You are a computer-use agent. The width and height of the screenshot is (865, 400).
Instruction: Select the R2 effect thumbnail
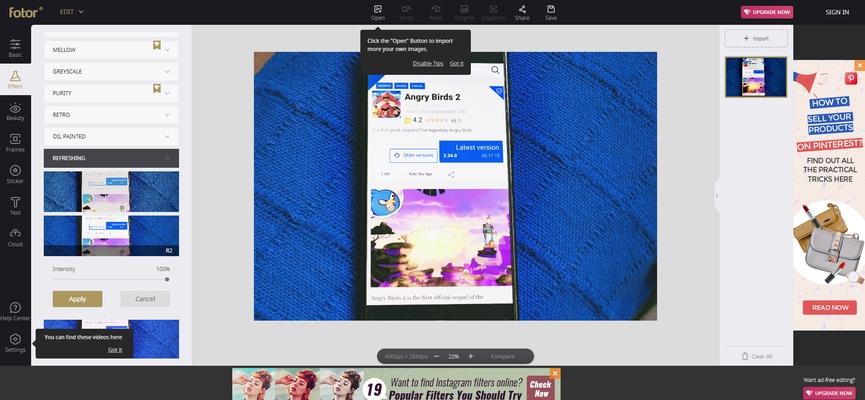(x=111, y=235)
